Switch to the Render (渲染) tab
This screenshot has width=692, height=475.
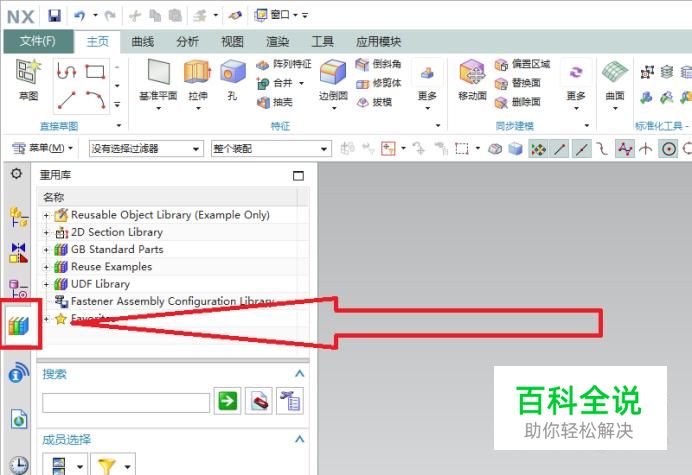pos(278,41)
